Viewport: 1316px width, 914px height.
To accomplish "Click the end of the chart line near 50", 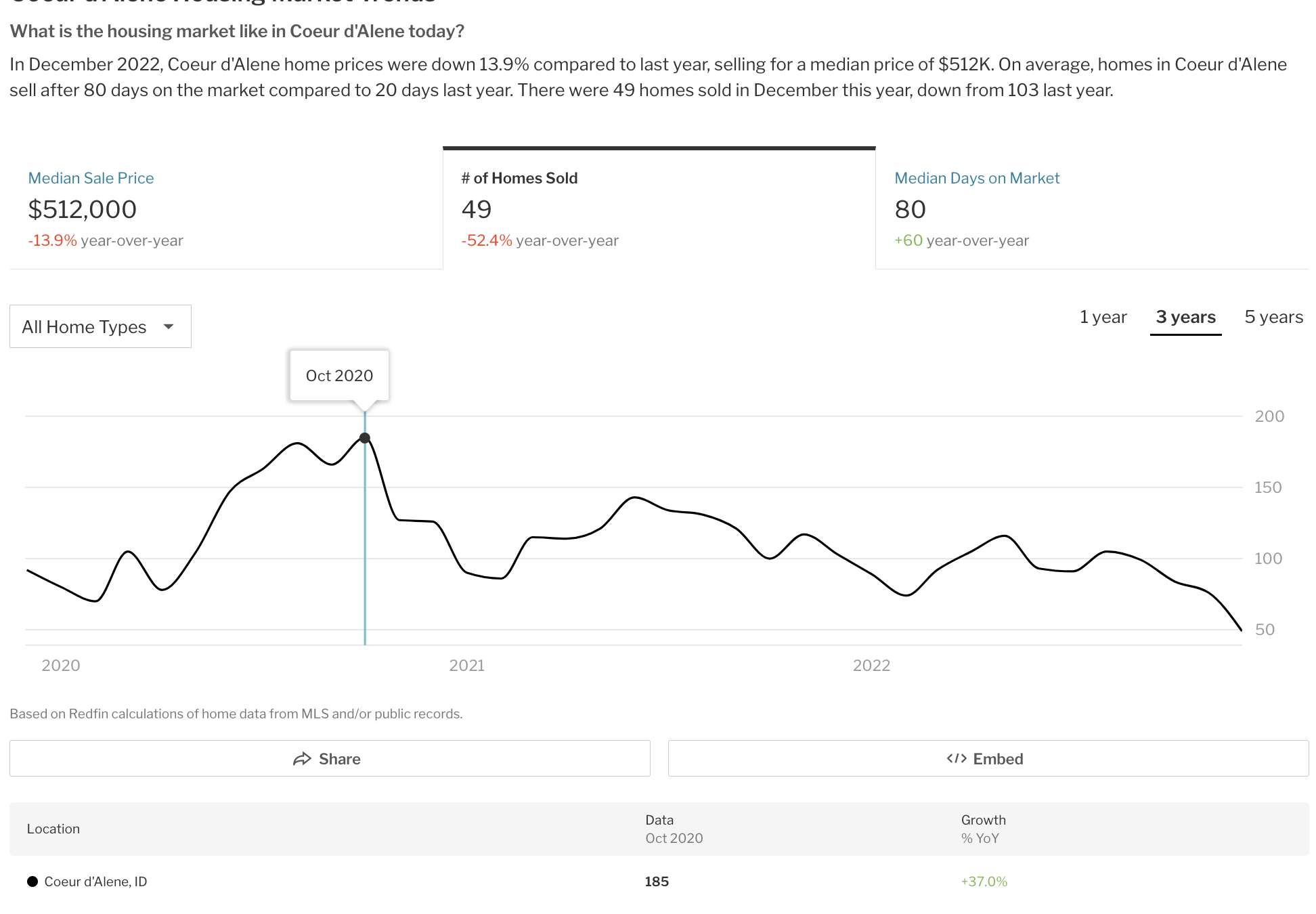I will (1240, 629).
